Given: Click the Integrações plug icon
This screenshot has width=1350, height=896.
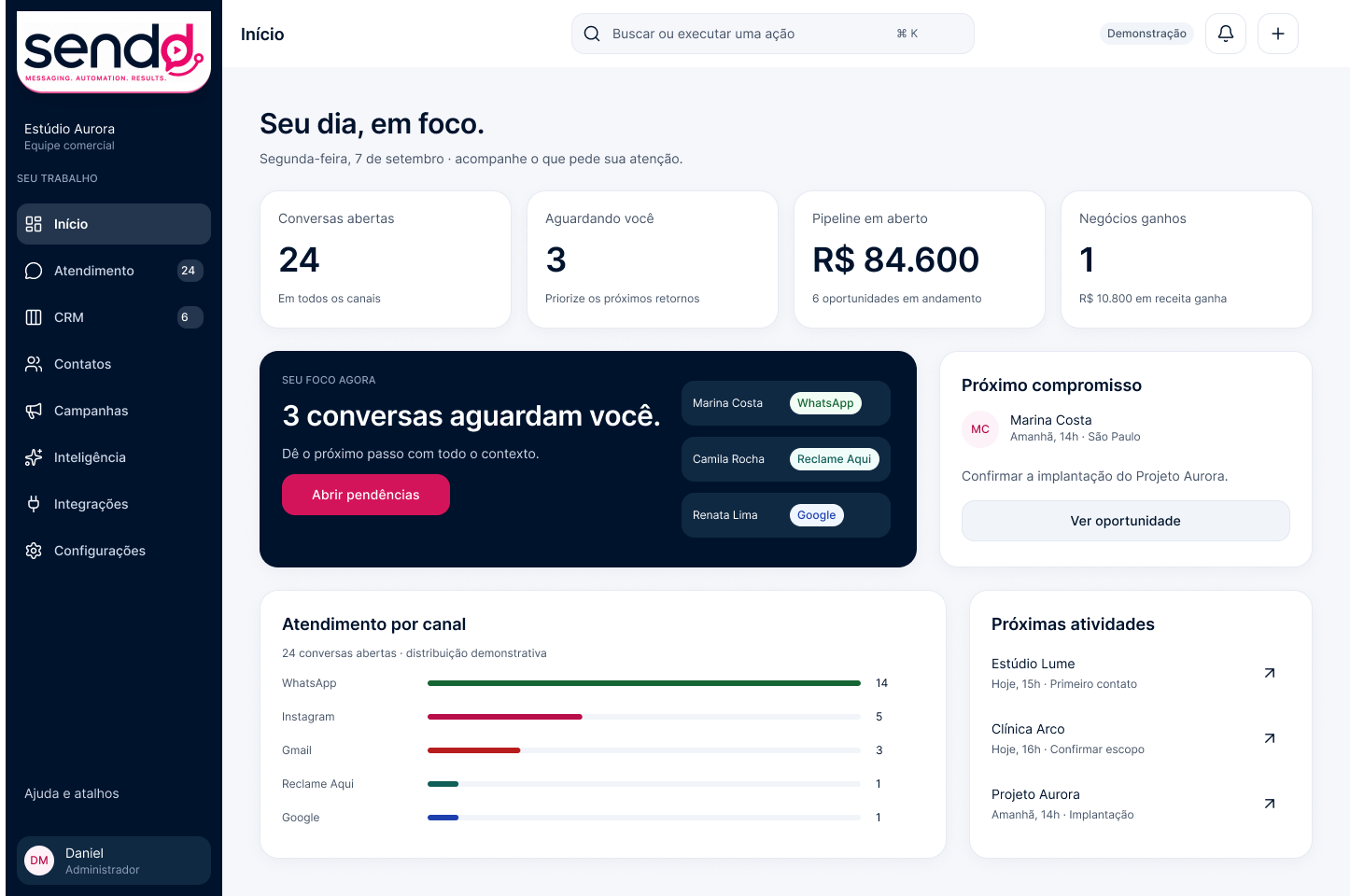Looking at the screenshot, I should click(34, 504).
